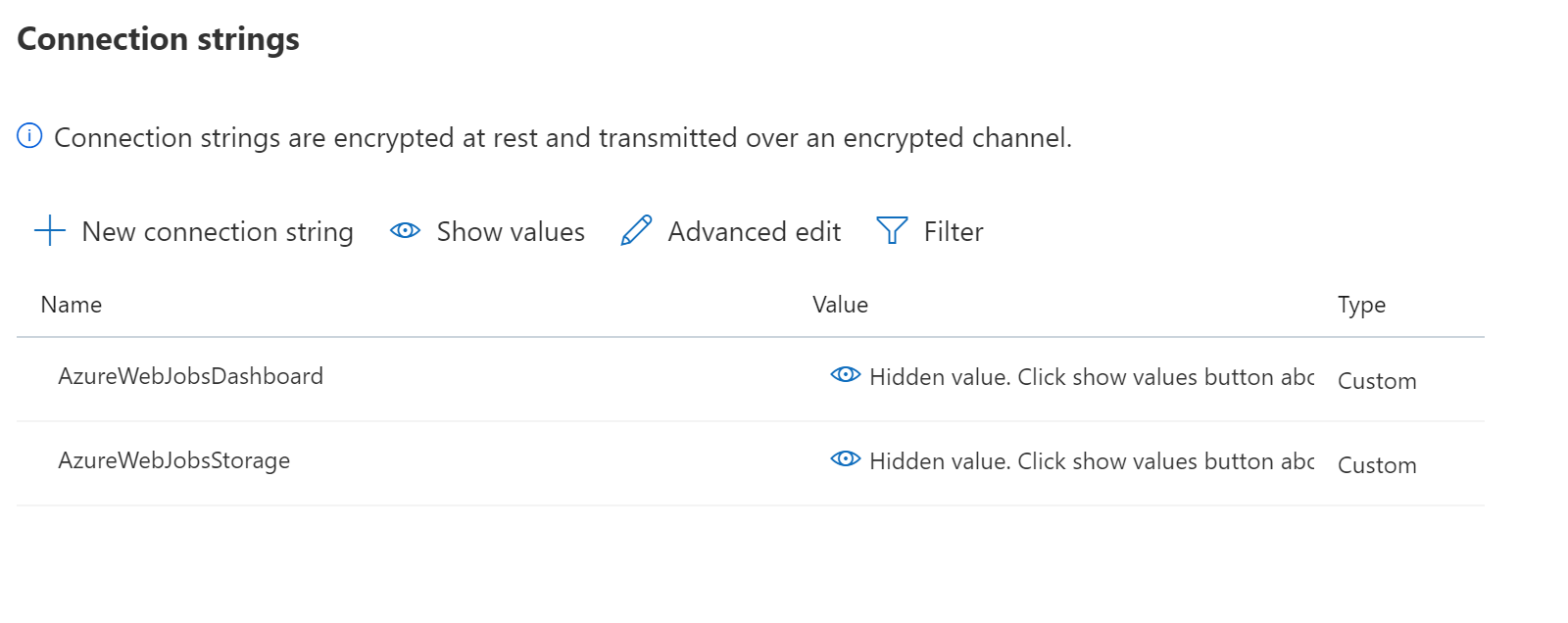Open the AzureWebJobsDashboard connection string

click(190, 377)
